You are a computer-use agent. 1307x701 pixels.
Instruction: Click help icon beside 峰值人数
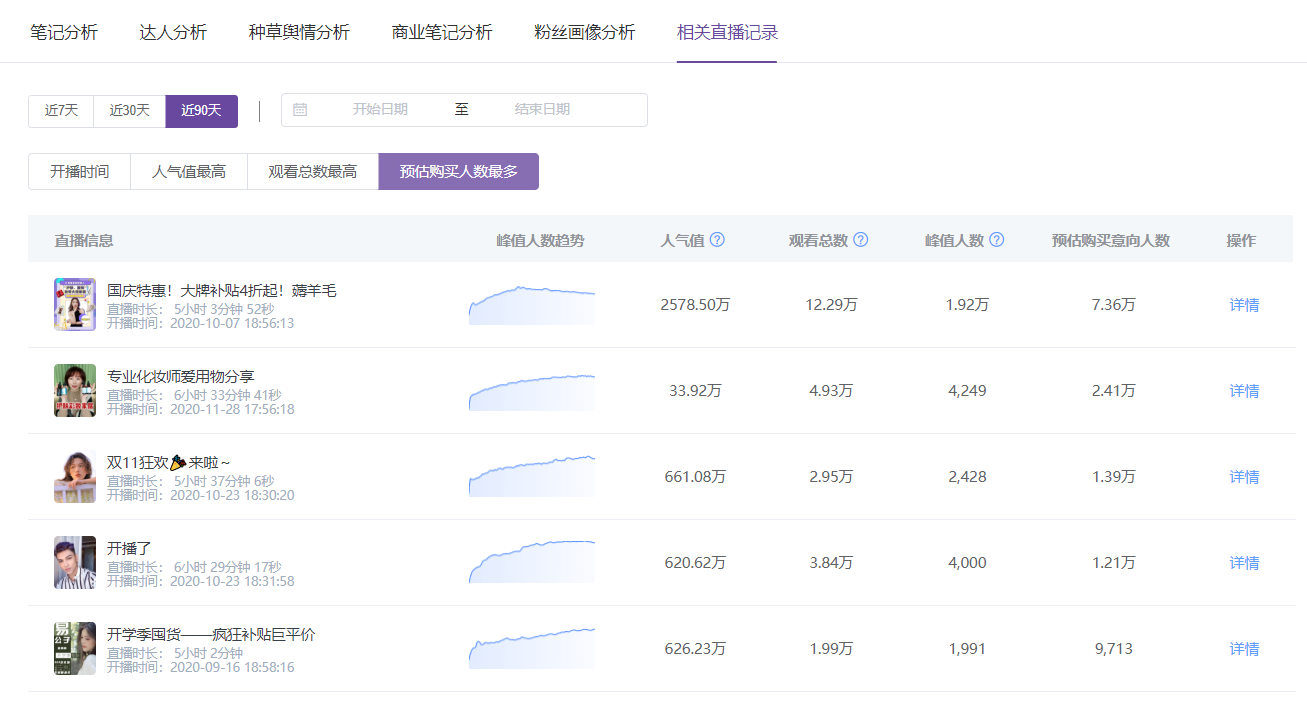point(996,240)
